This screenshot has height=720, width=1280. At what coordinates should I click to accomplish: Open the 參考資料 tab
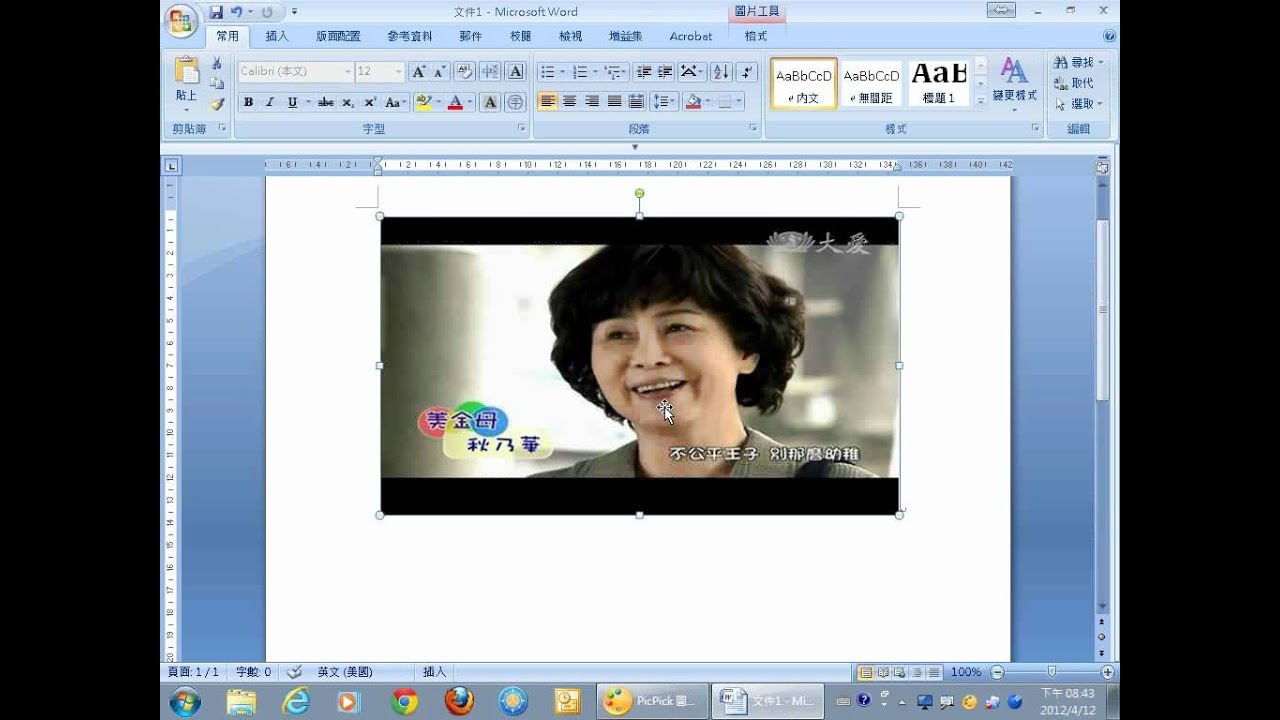click(x=410, y=36)
